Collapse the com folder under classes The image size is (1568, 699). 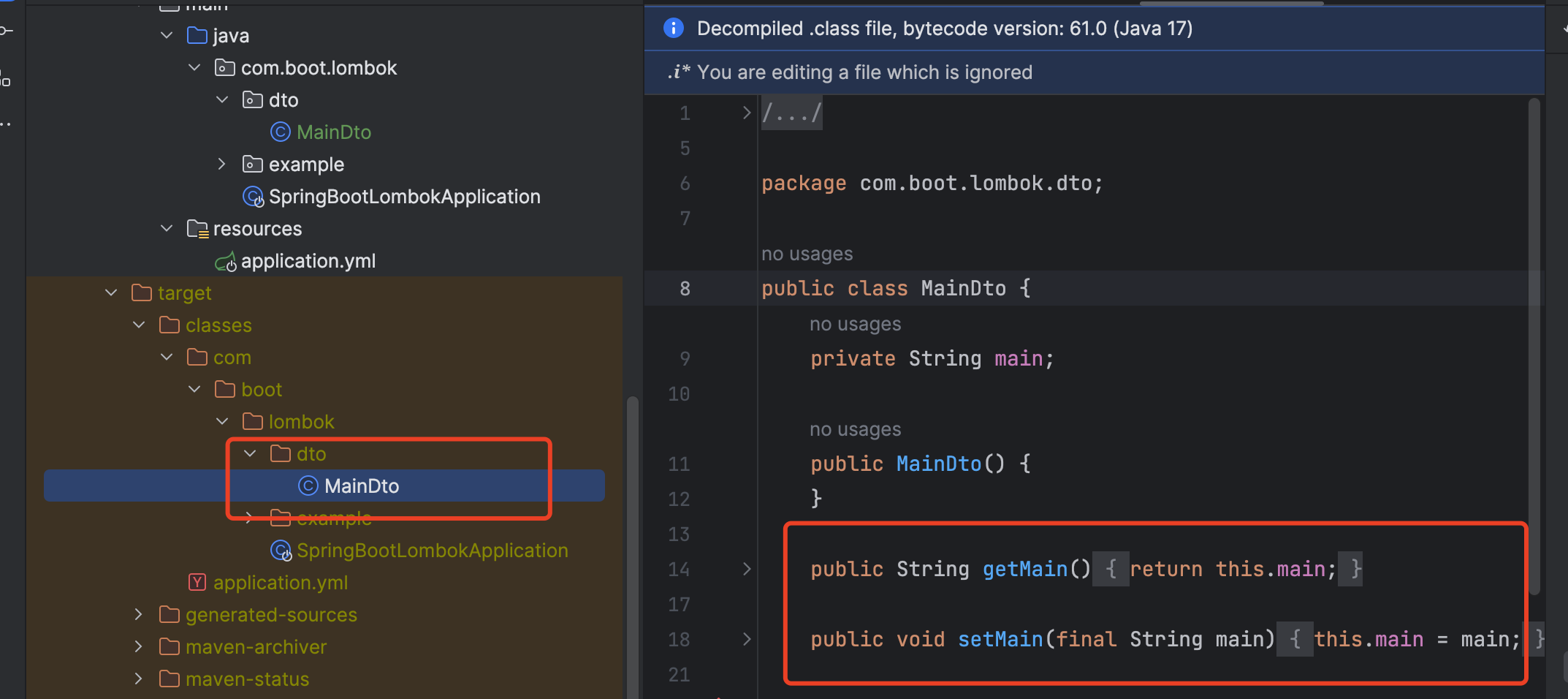[x=167, y=357]
